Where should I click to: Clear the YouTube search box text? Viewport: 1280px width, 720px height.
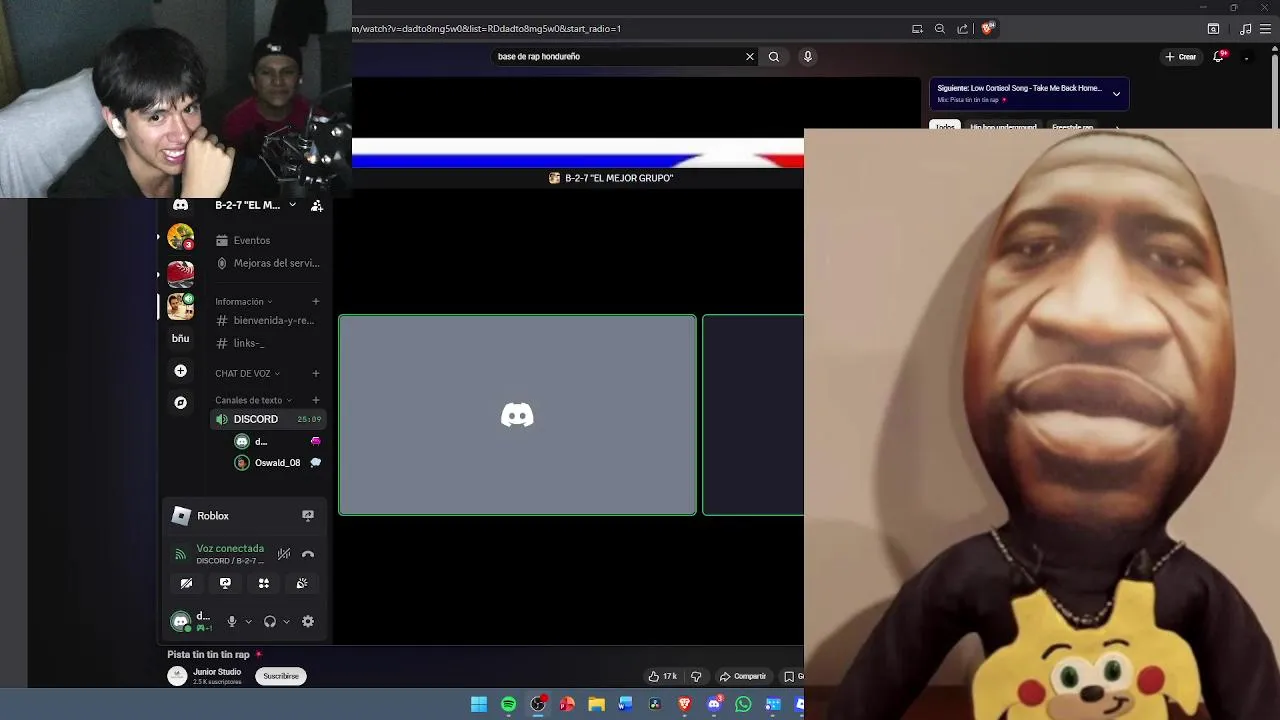(x=750, y=57)
